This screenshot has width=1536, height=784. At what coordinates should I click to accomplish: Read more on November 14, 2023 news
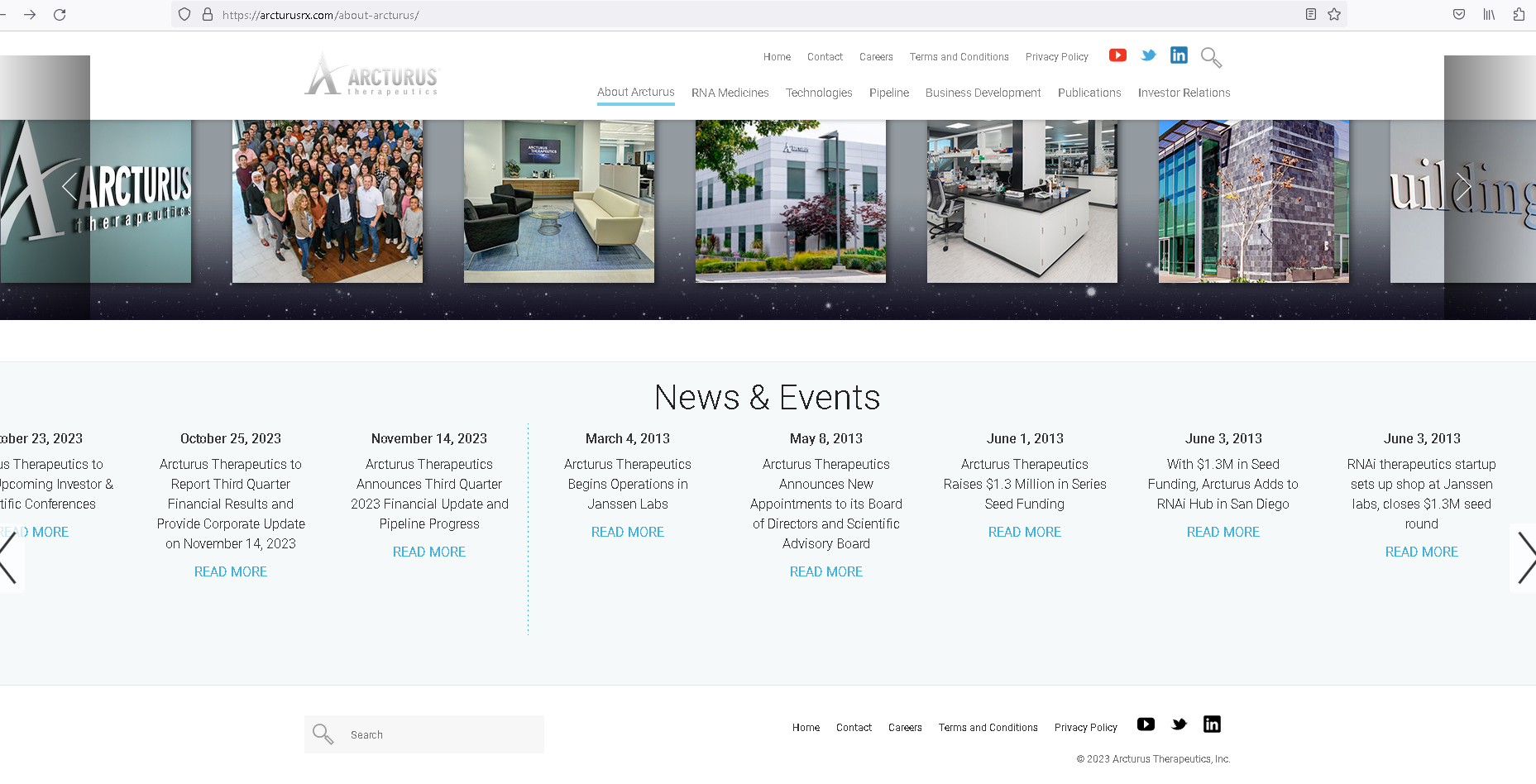(x=429, y=552)
